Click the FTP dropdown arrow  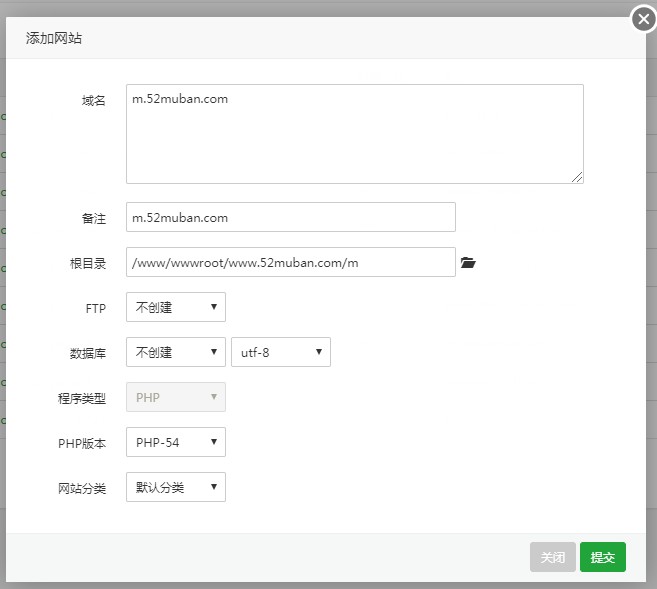pyautogui.click(x=214, y=307)
